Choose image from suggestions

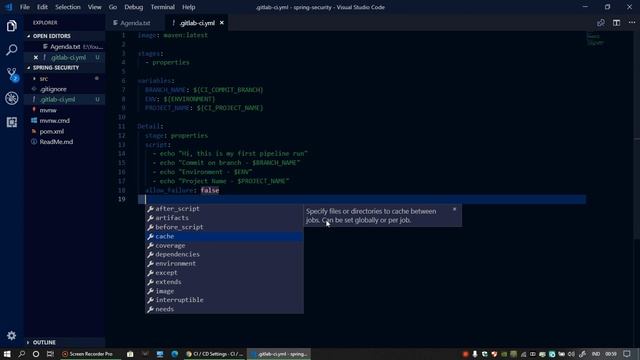point(224,291)
